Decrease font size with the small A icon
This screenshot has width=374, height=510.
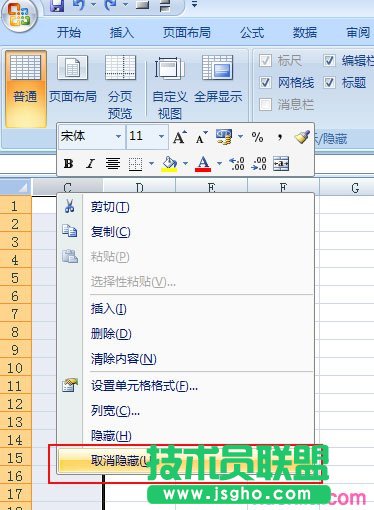pyautogui.click(x=201, y=137)
